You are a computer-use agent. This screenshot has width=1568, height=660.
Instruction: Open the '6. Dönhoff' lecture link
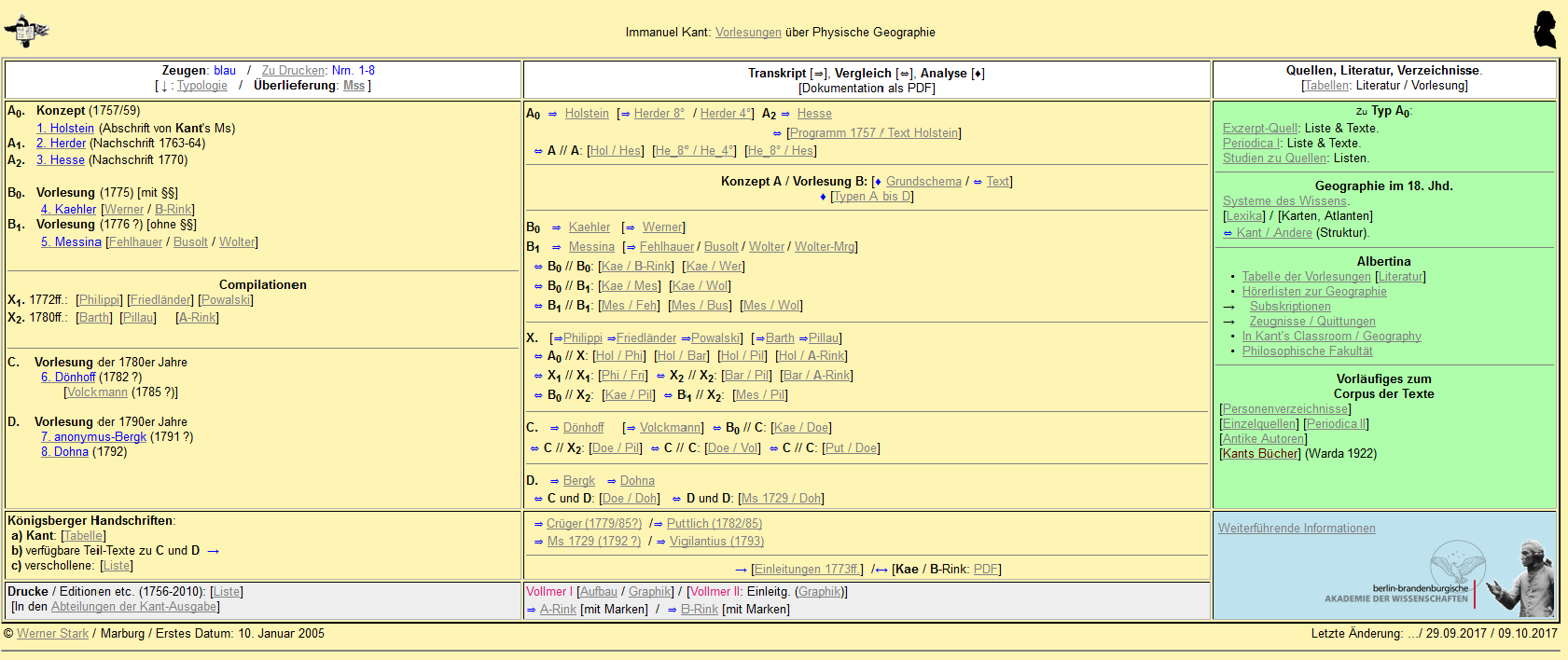68,378
